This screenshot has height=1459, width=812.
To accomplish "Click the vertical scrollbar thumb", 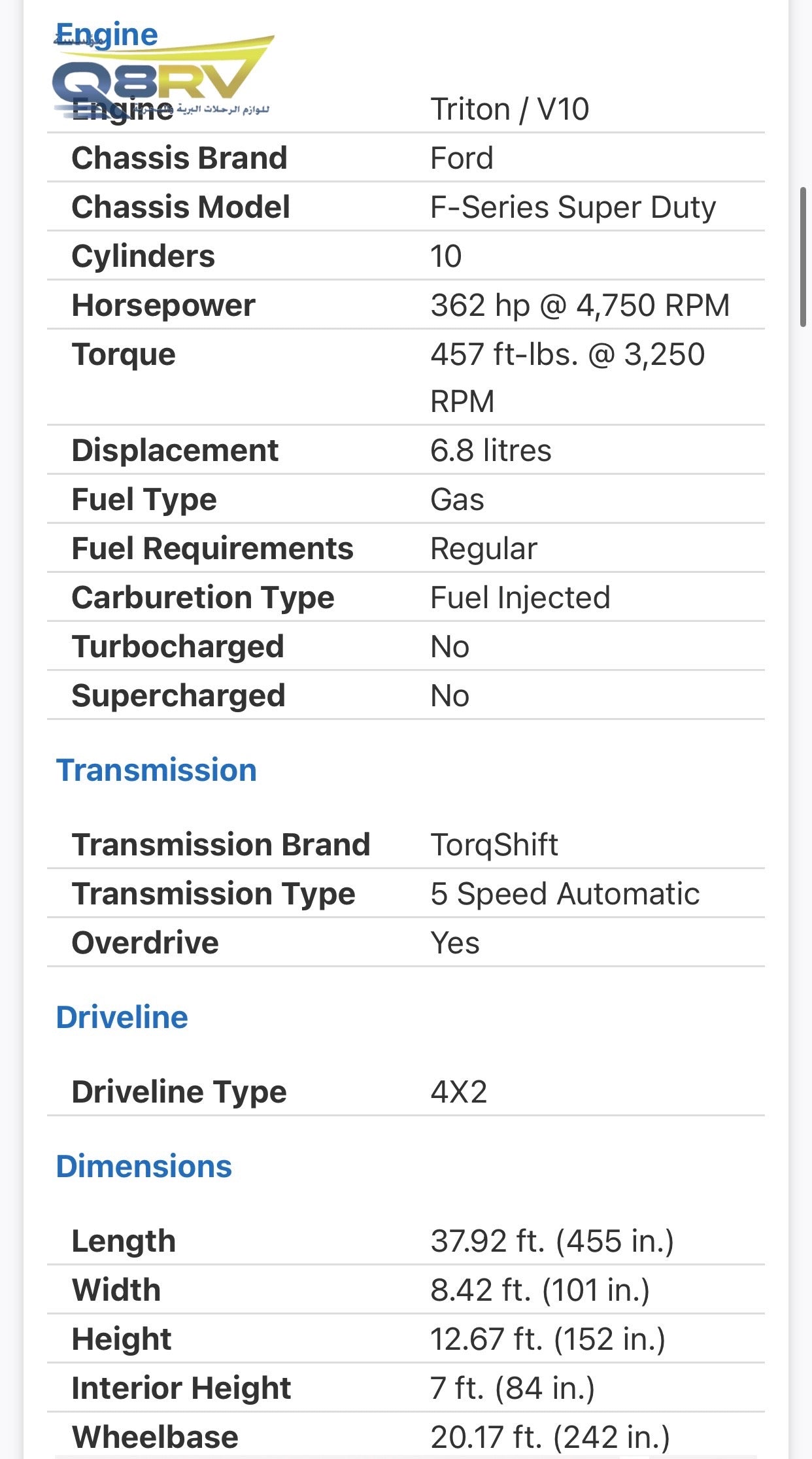I will click(x=804, y=257).
